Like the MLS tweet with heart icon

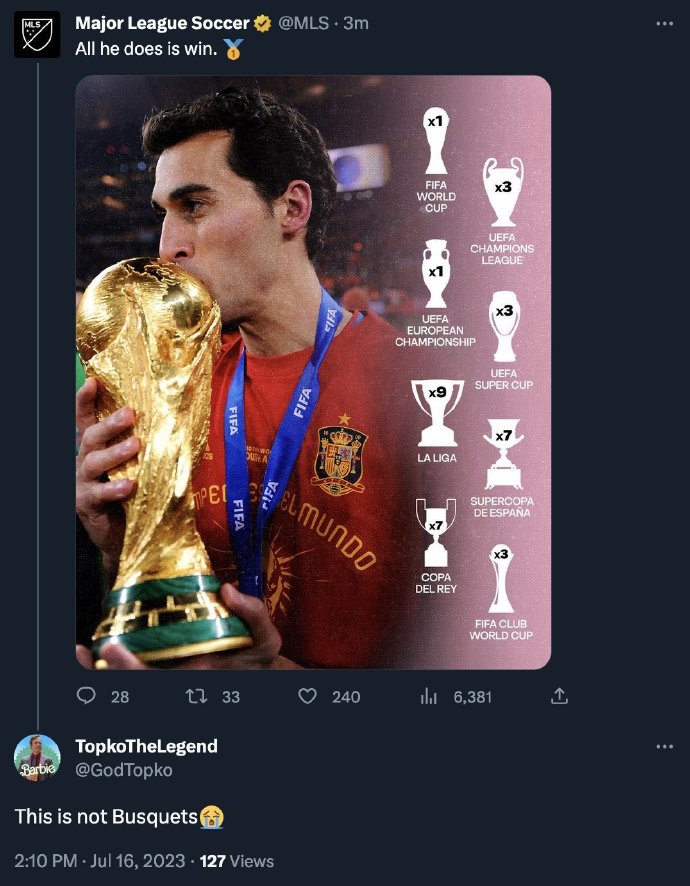point(307,696)
